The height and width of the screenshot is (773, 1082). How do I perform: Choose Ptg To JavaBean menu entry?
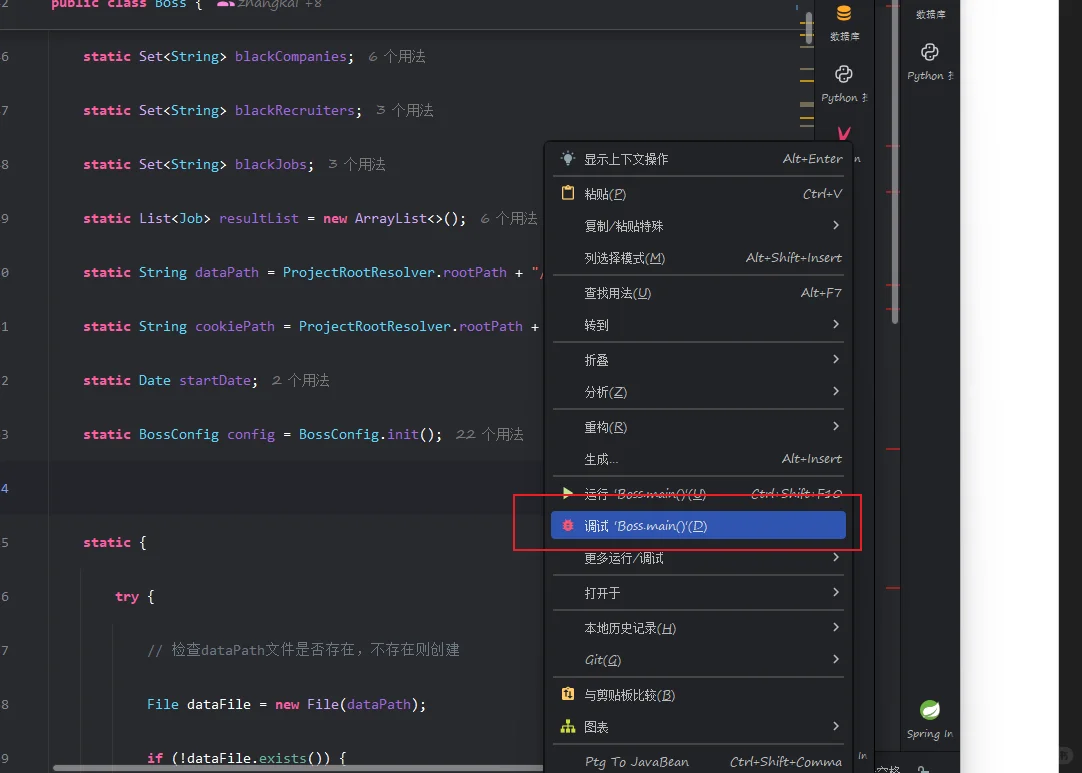coord(698,762)
